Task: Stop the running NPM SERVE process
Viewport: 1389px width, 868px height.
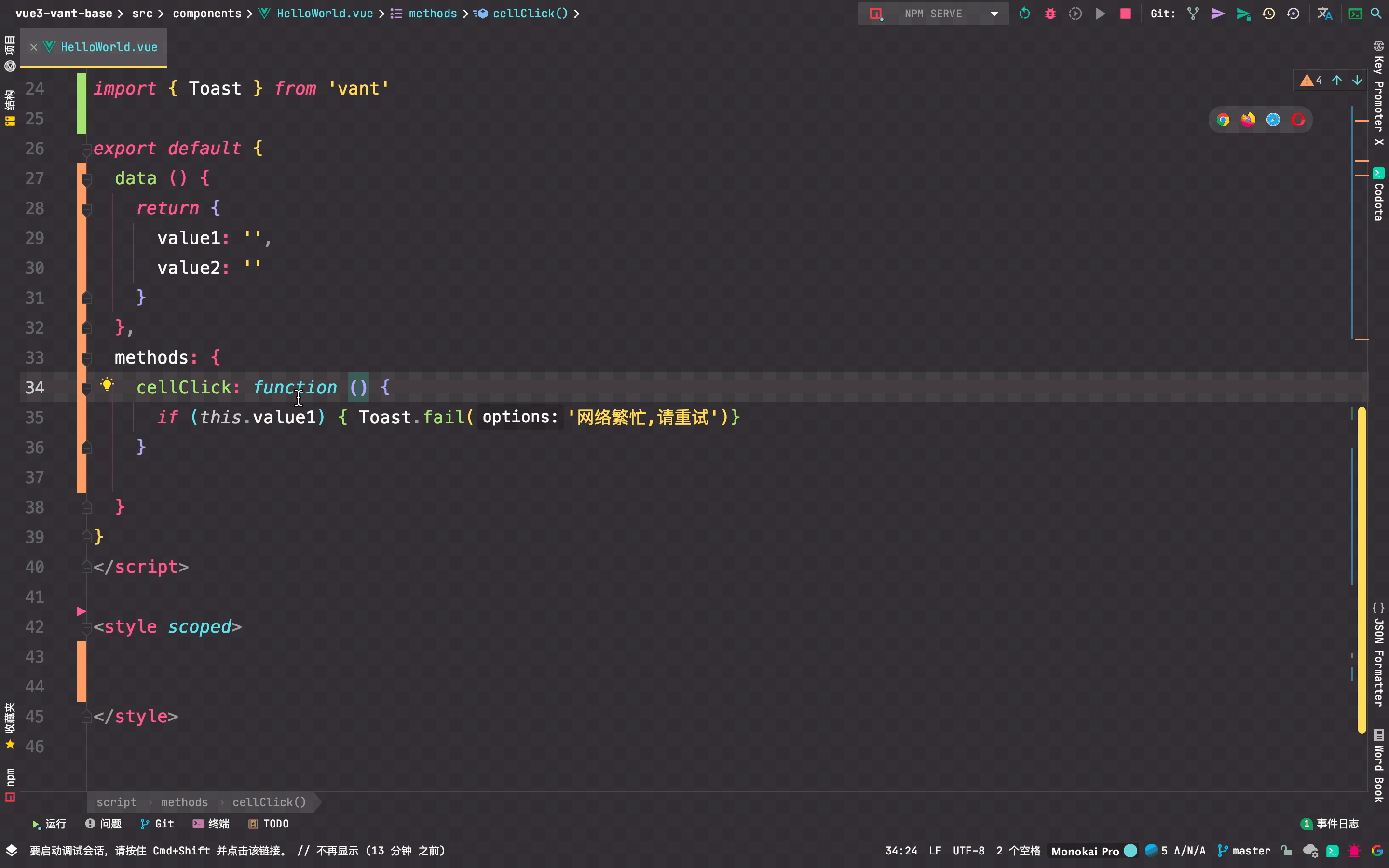Action: (x=1125, y=13)
